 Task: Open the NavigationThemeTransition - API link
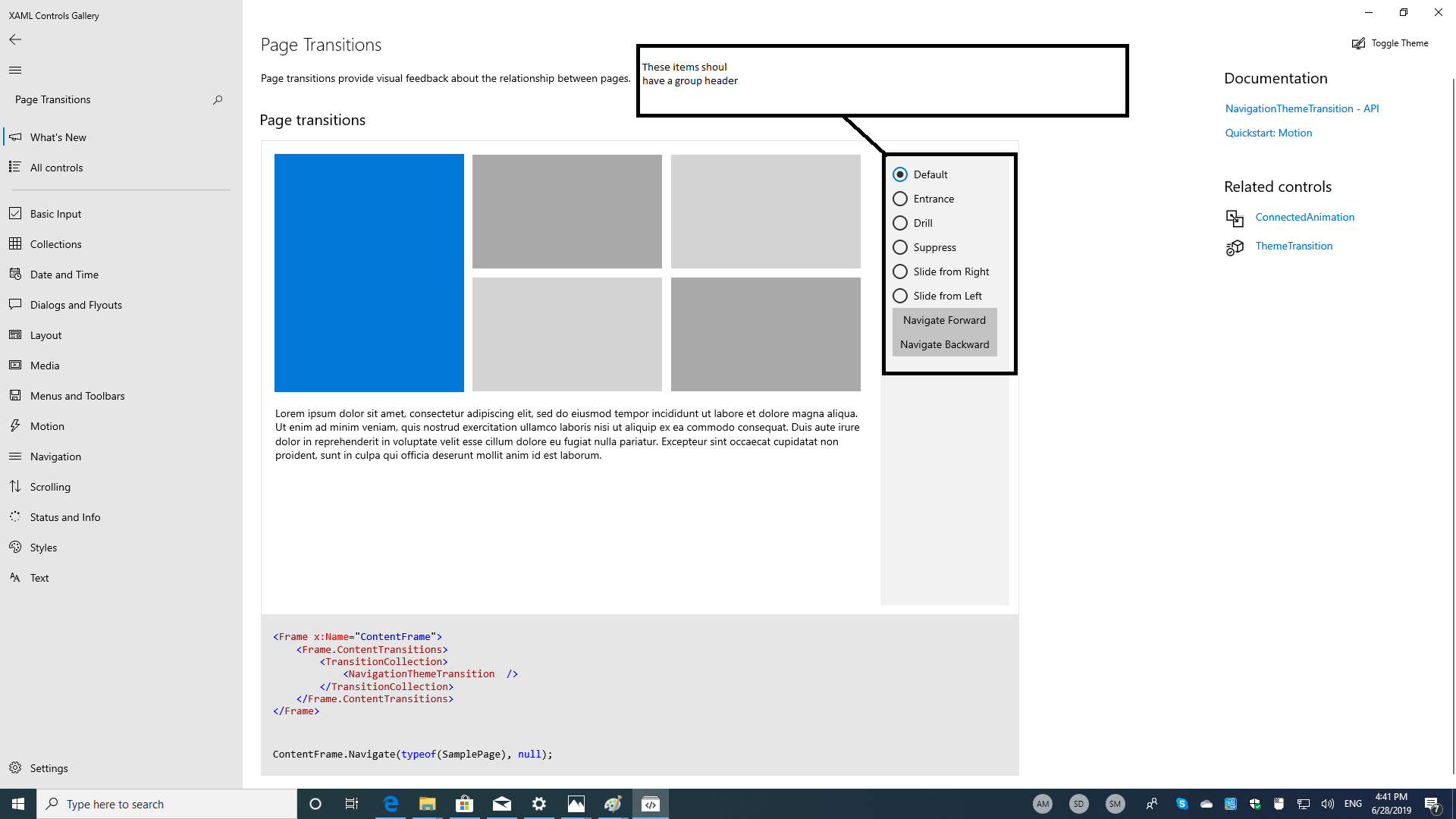1302,108
